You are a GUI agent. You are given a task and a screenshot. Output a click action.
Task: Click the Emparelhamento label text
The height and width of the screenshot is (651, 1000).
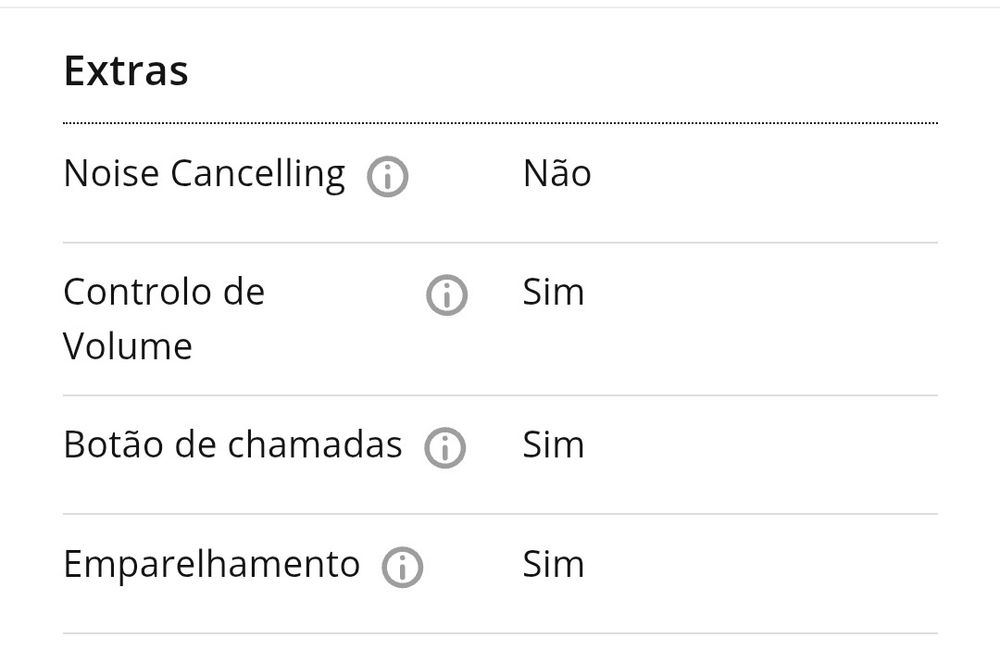pyautogui.click(x=211, y=564)
